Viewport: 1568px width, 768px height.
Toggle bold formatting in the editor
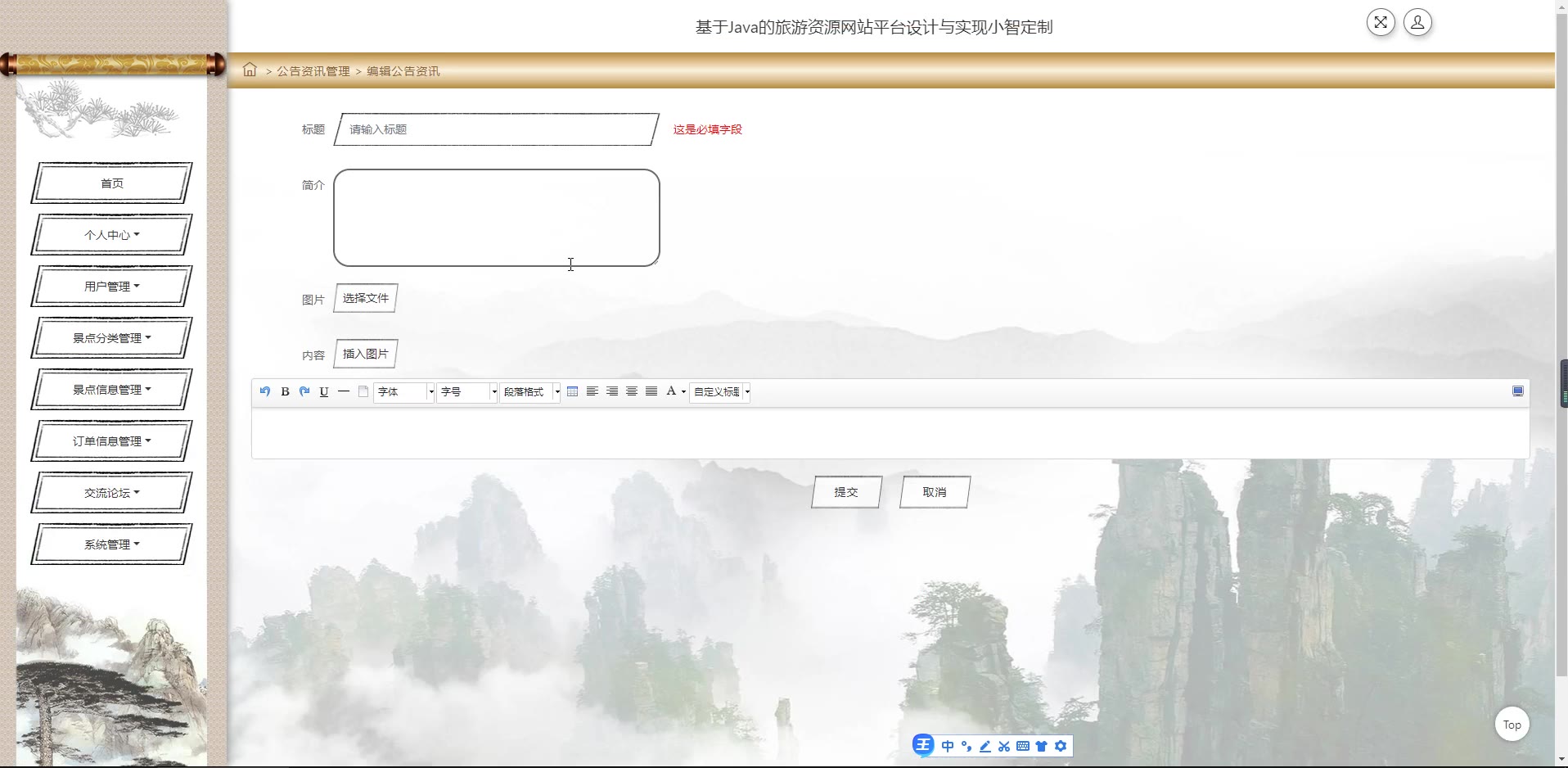click(x=285, y=391)
